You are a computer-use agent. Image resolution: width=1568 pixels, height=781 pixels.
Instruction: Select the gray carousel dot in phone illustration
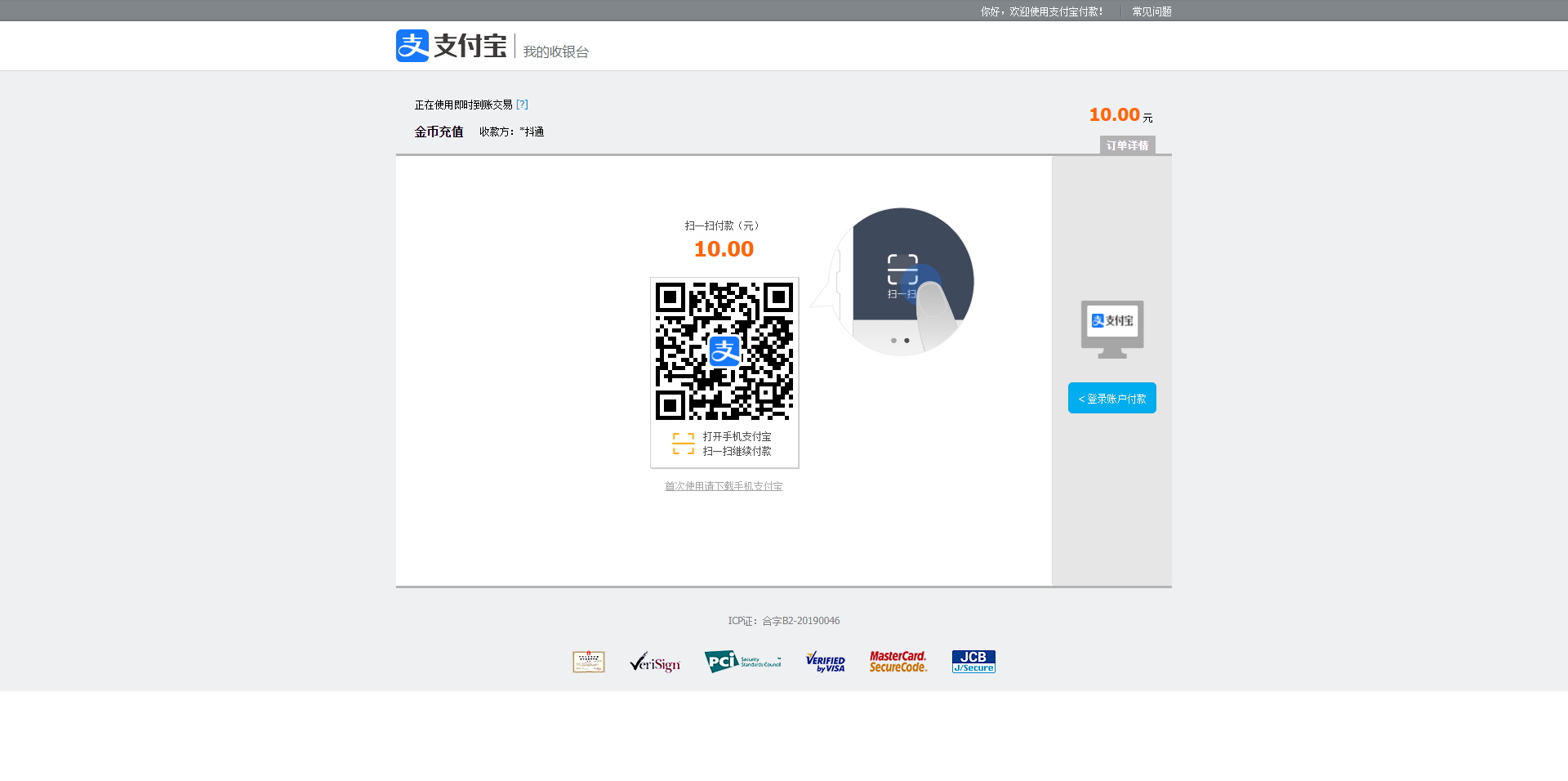click(x=893, y=341)
